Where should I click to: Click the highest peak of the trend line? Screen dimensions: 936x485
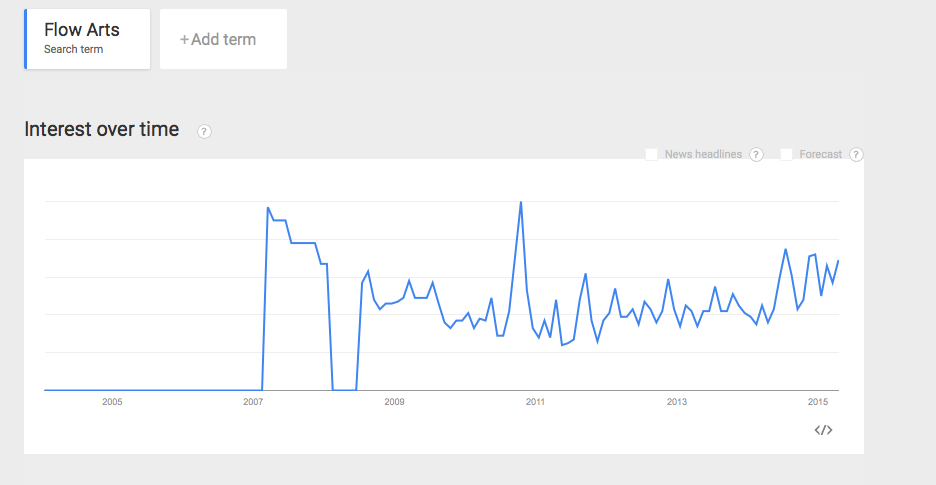pos(521,202)
